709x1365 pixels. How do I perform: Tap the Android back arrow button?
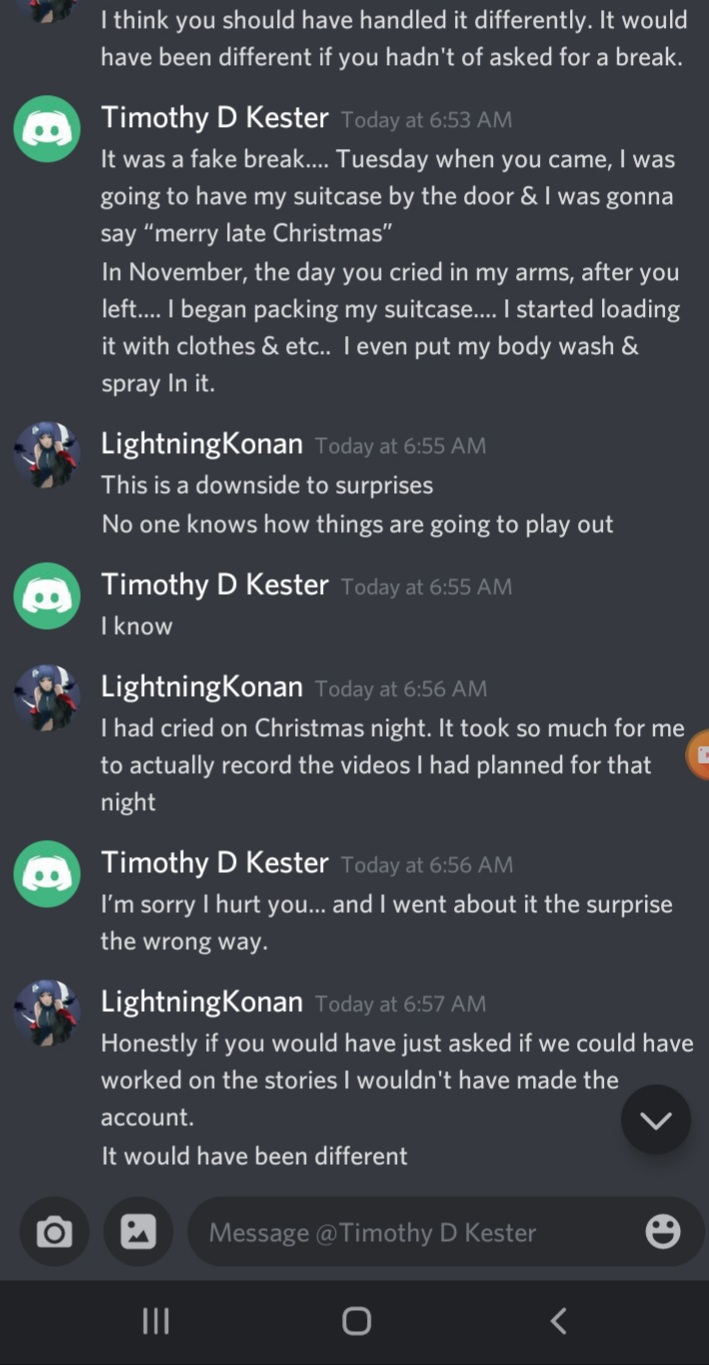pos(559,1321)
